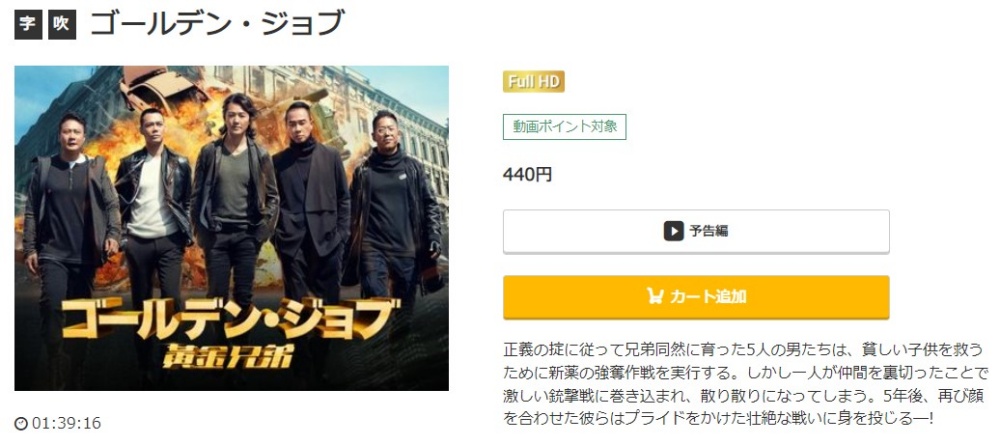Open the ゴールデン・ジョブ poster thumbnail
The image size is (1000, 445).
tap(232, 228)
